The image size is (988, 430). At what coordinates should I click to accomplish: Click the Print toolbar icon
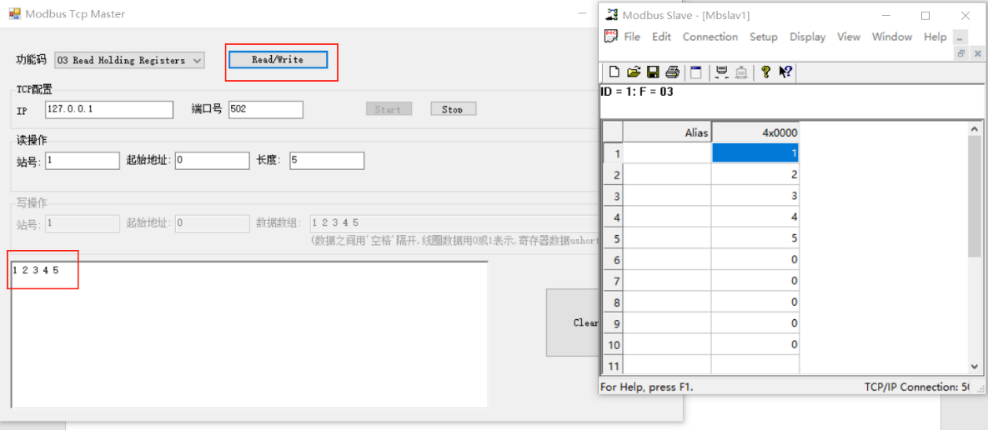(x=672, y=72)
